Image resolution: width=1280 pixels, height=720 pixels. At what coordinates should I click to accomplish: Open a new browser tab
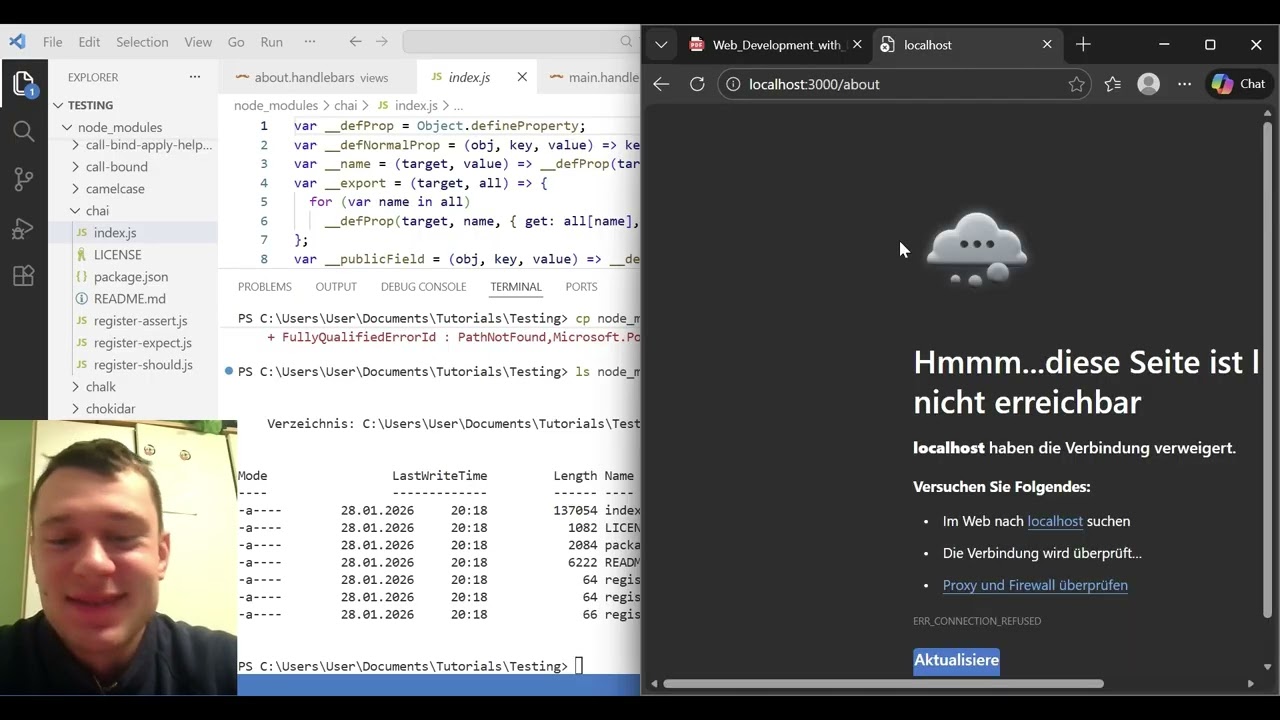point(1083,45)
